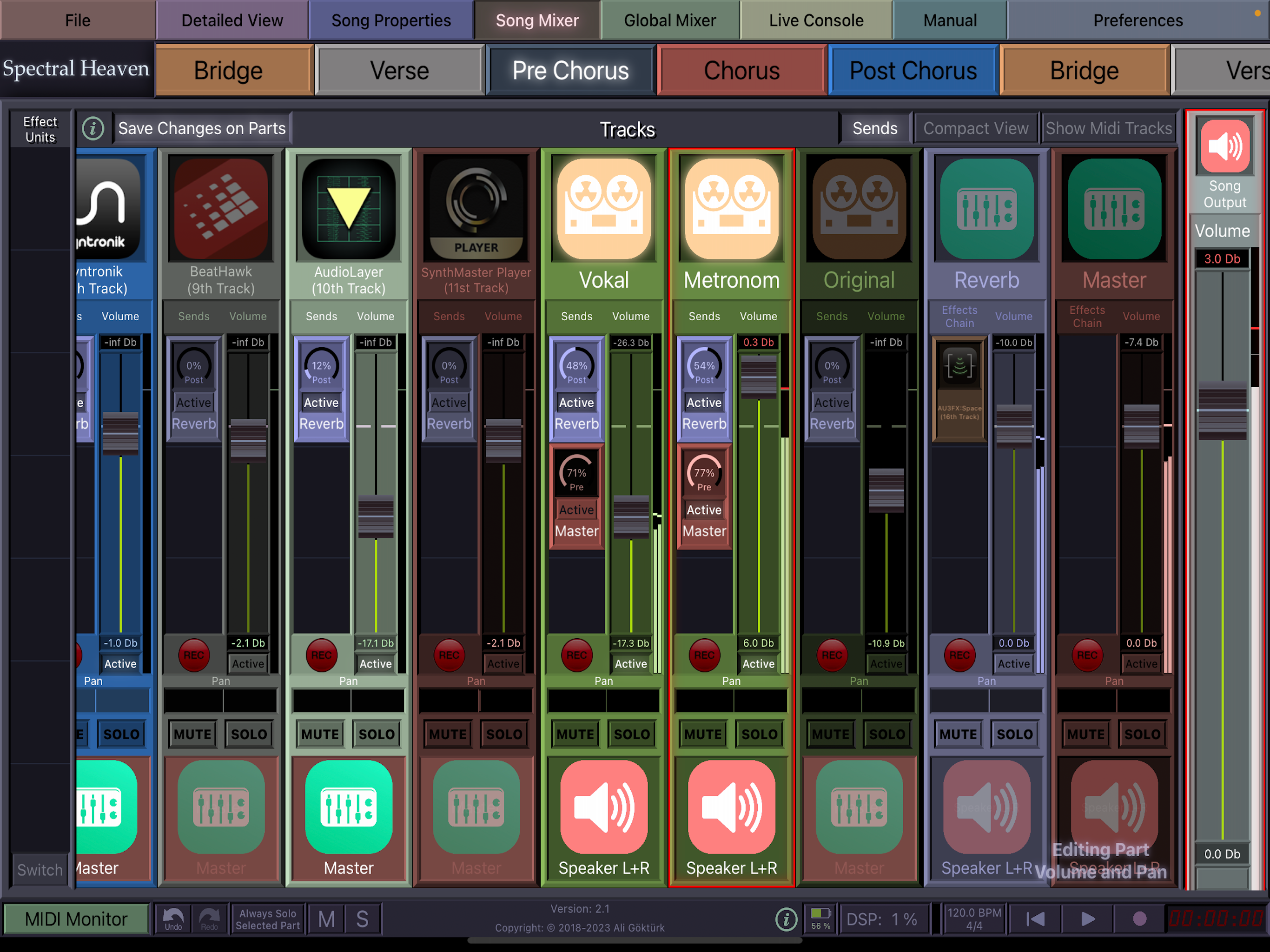
Task: Click the BeatHawk instrument icon
Action: tap(220, 209)
